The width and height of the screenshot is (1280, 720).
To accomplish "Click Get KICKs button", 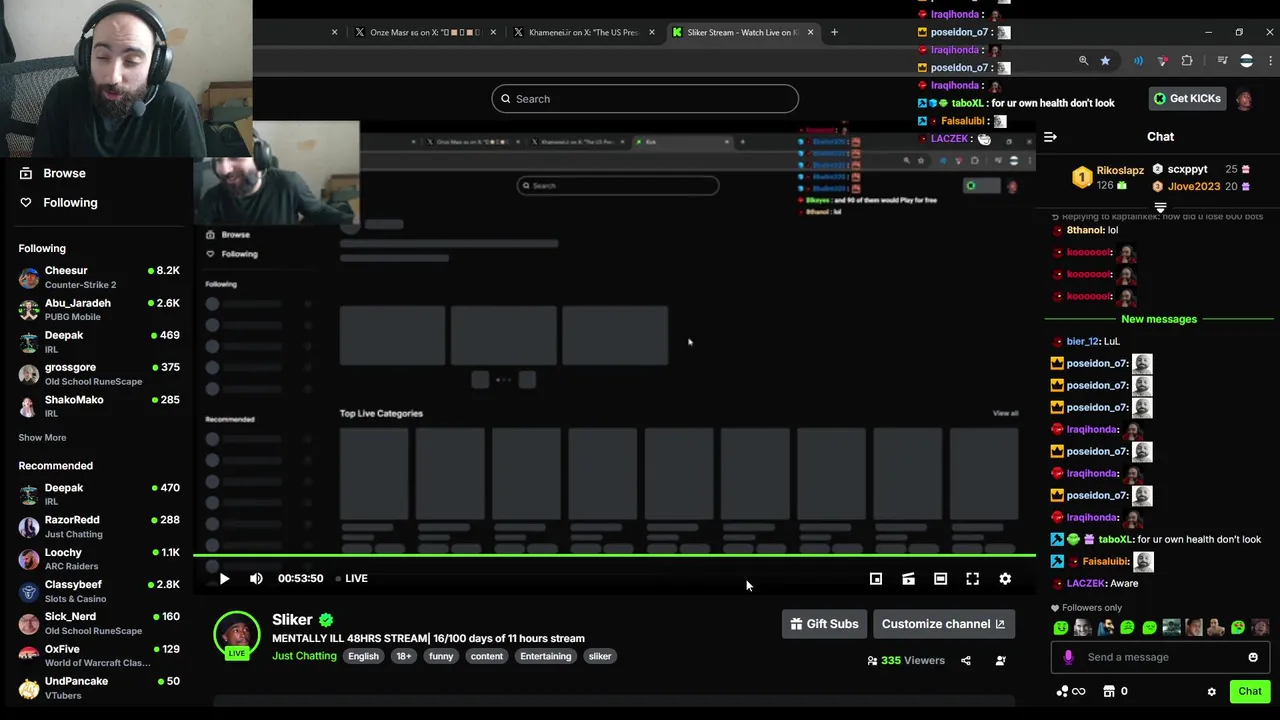I will point(1187,99).
